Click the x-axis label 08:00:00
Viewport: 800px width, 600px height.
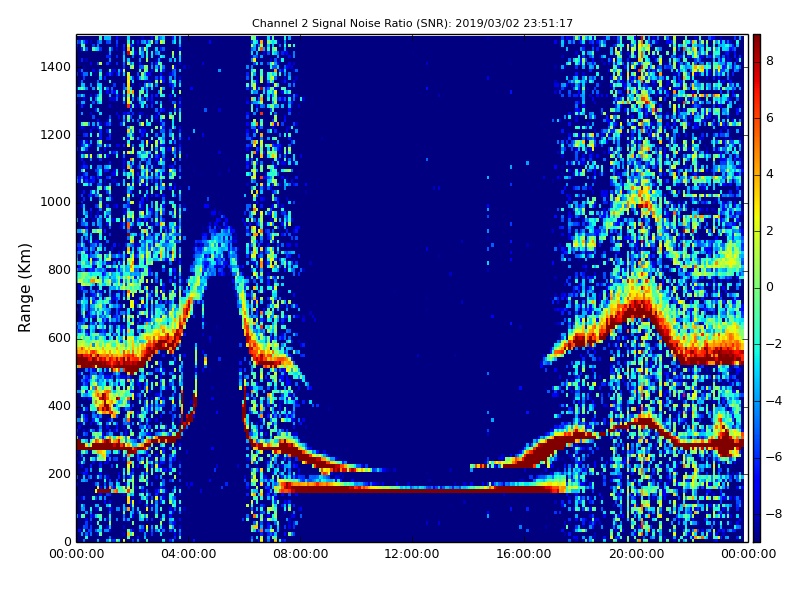[301, 554]
